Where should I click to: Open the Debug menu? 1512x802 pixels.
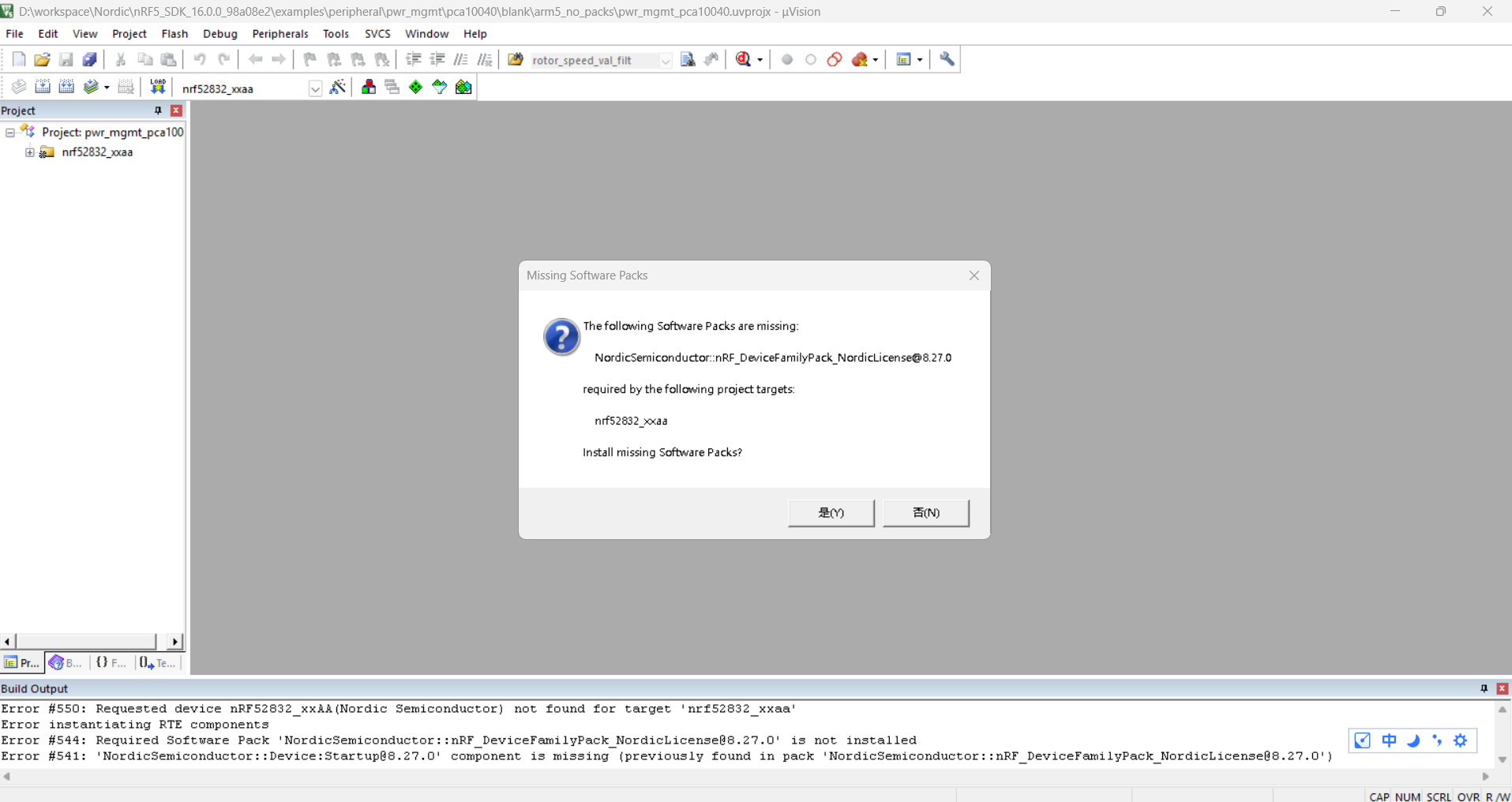coord(220,34)
